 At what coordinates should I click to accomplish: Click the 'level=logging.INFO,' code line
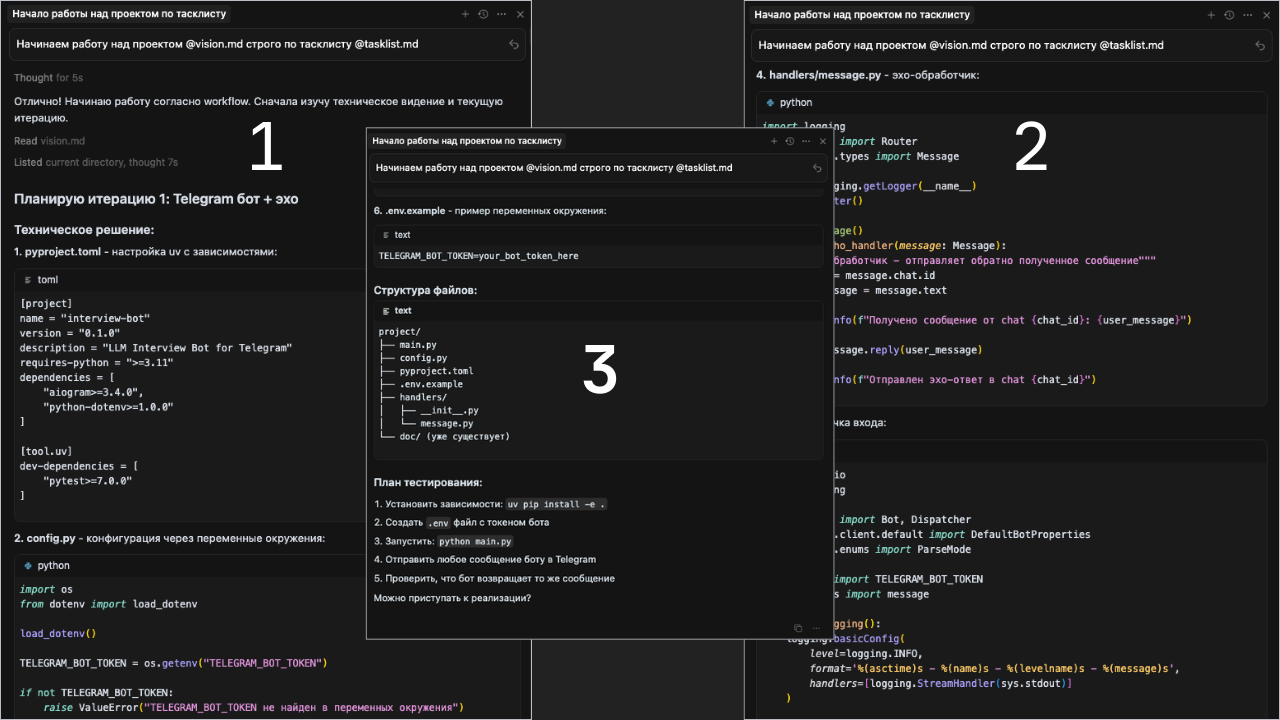pyautogui.click(x=866, y=653)
